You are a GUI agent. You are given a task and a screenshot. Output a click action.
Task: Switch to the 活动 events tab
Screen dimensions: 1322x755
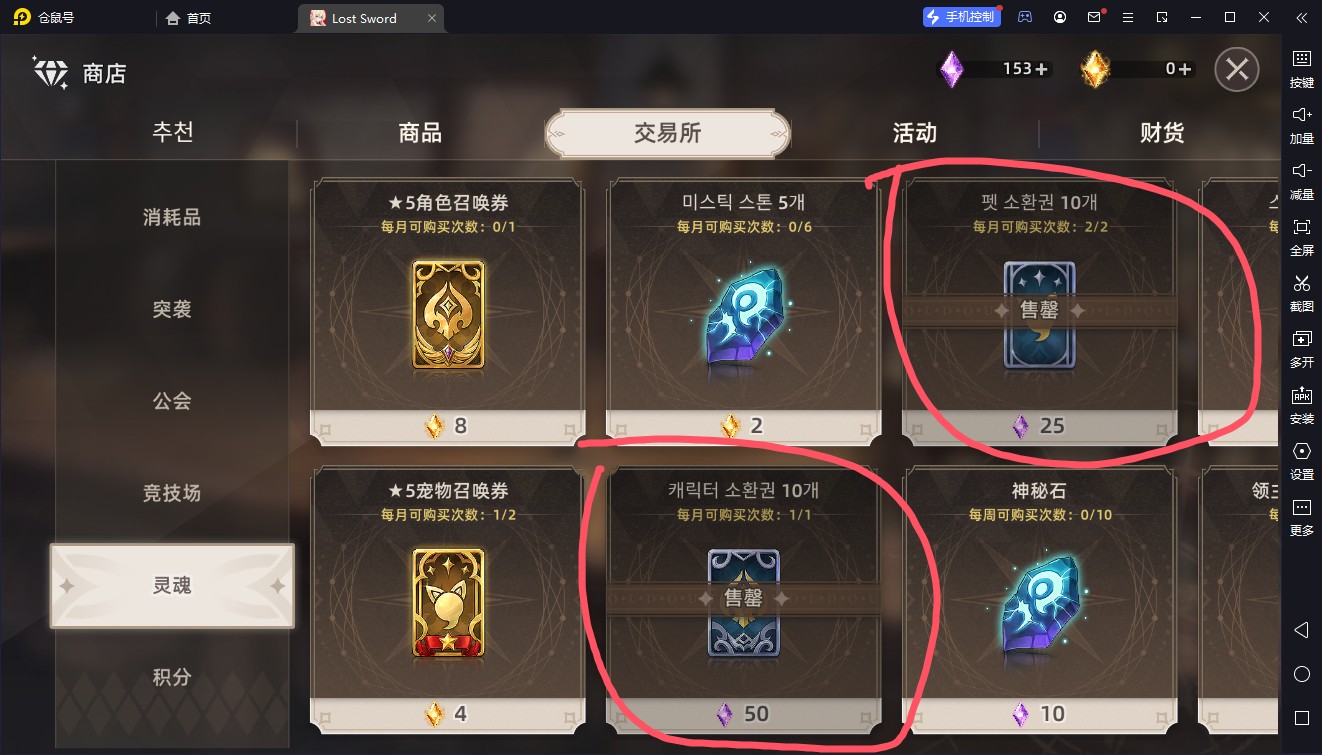pyautogui.click(x=915, y=133)
